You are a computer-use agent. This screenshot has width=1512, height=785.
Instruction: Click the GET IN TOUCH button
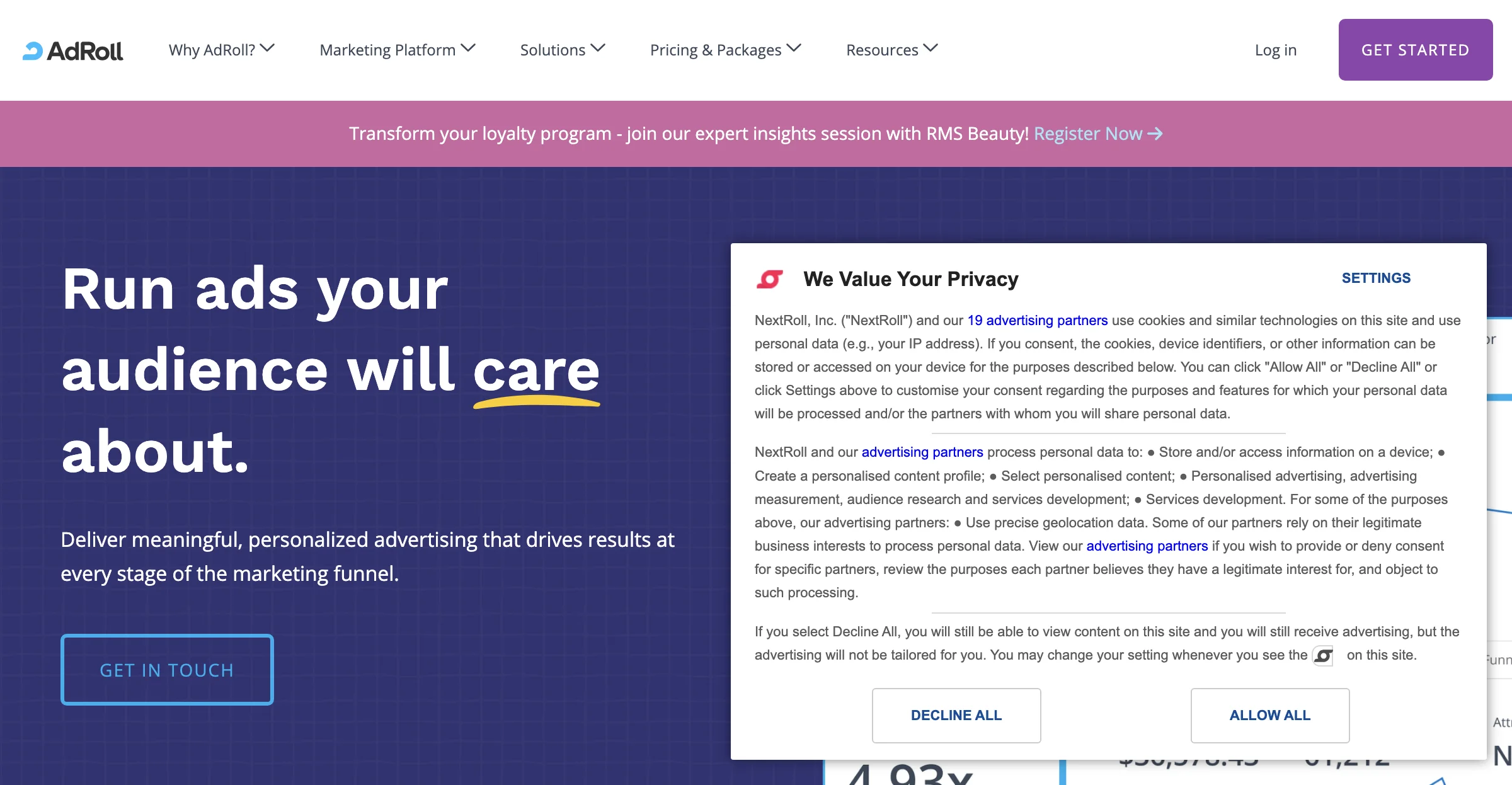[x=167, y=669]
